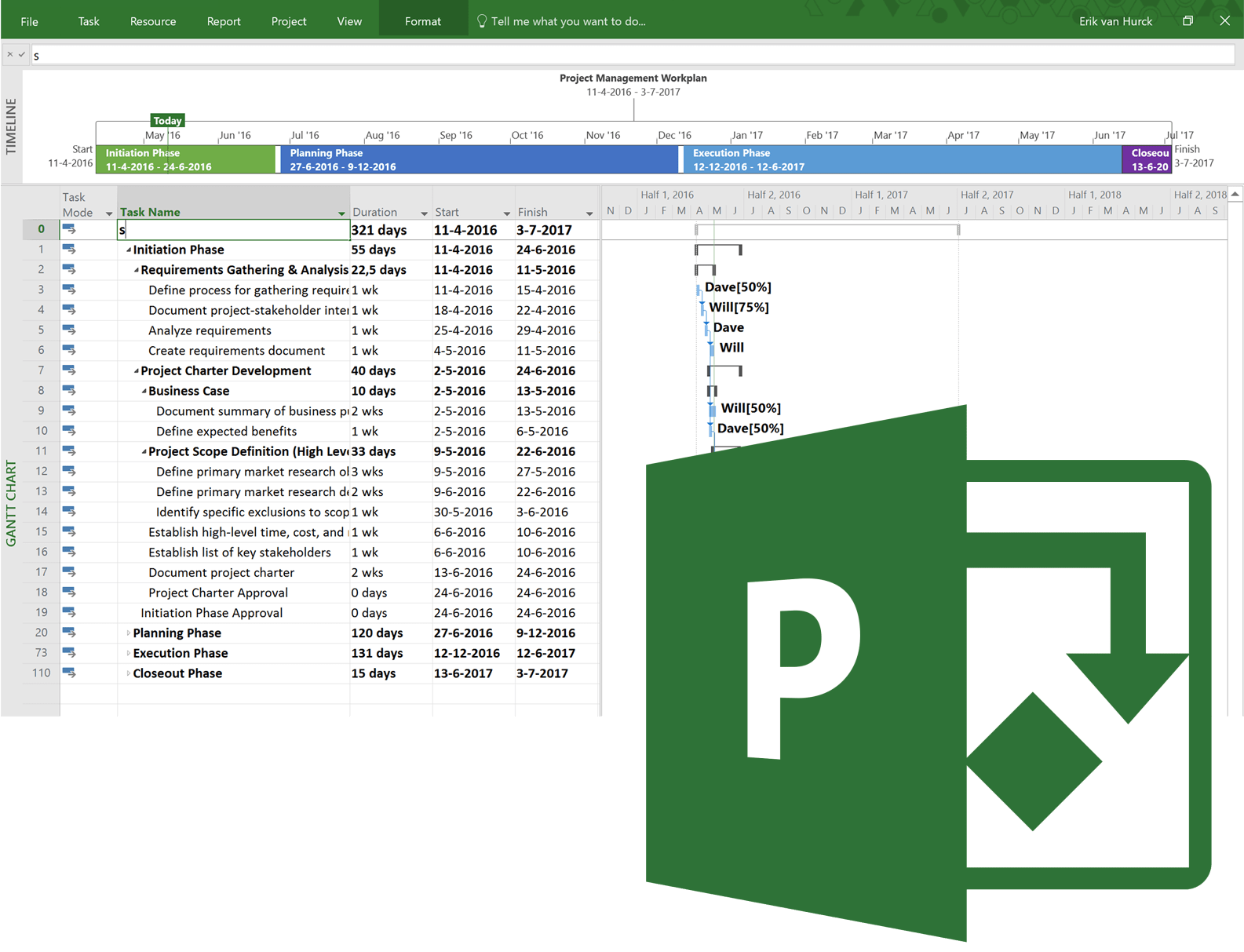Confirm the entry with the checkmark icon
Screen dimensions: 1244x952
coord(22,55)
